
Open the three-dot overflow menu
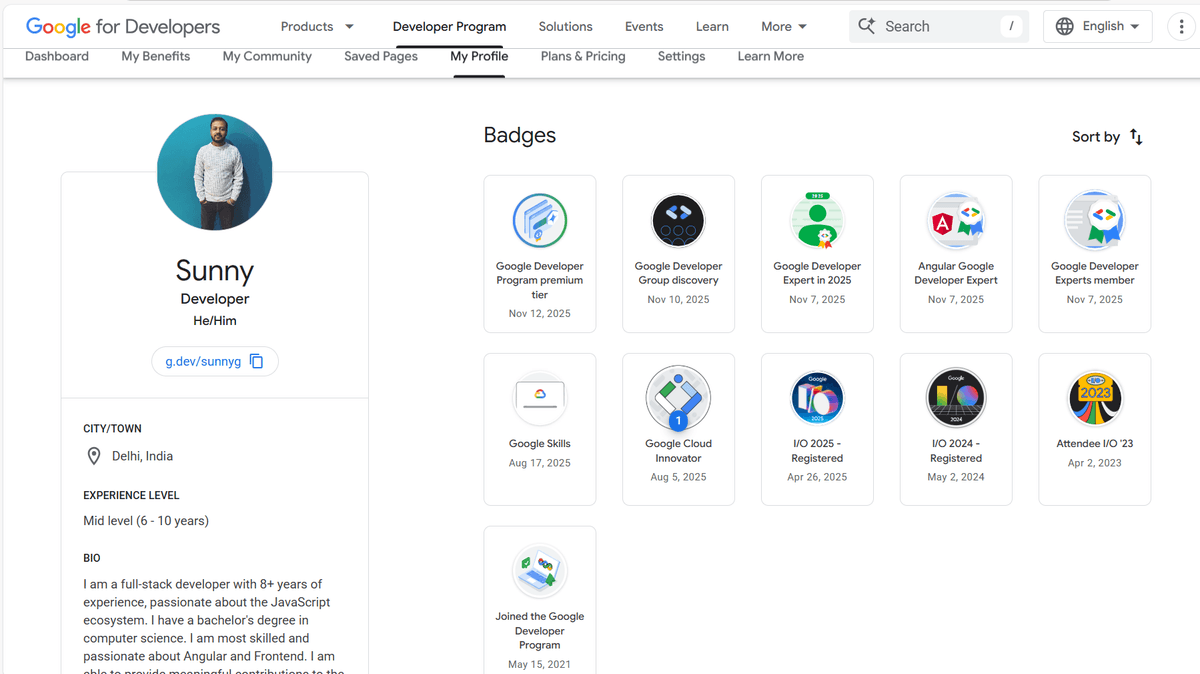click(x=1182, y=27)
